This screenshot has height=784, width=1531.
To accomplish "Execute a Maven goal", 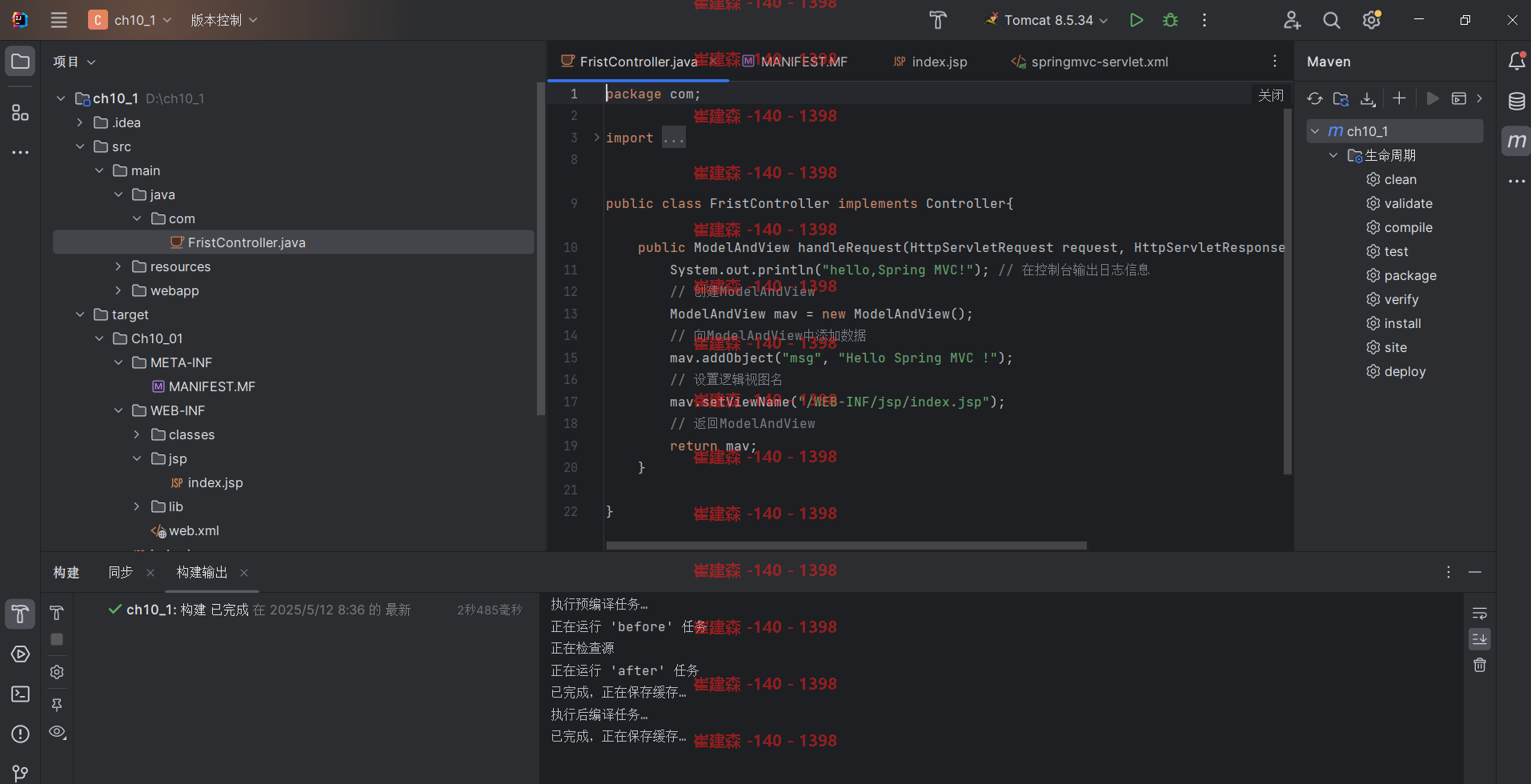I will pyautogui.click(x=1459, y=98).
